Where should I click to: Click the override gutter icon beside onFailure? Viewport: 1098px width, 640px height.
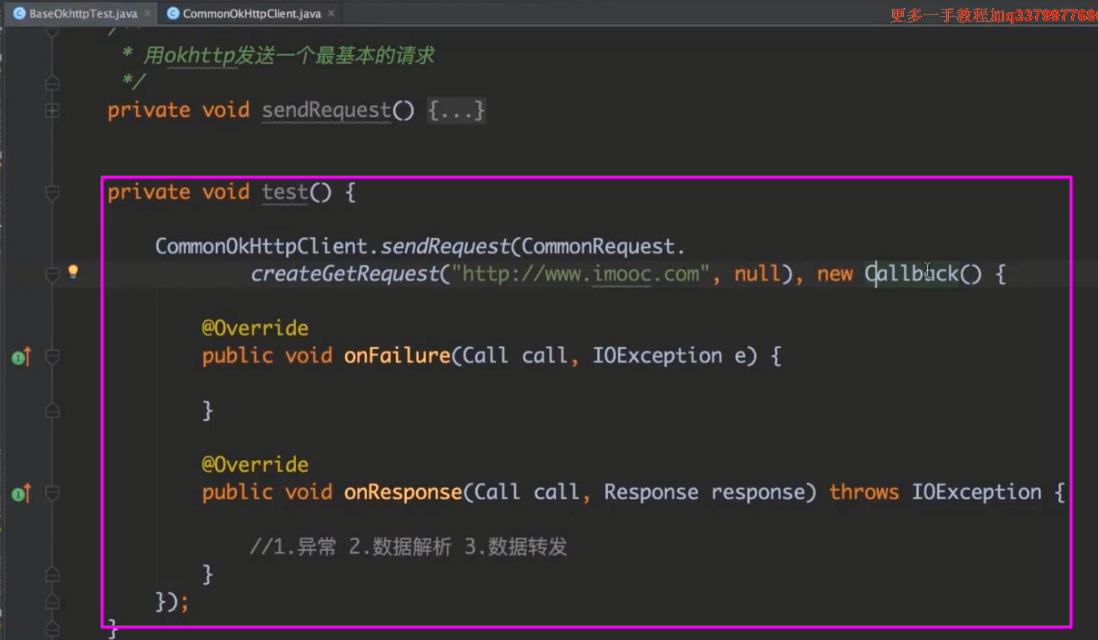click(x=22, y=357)
